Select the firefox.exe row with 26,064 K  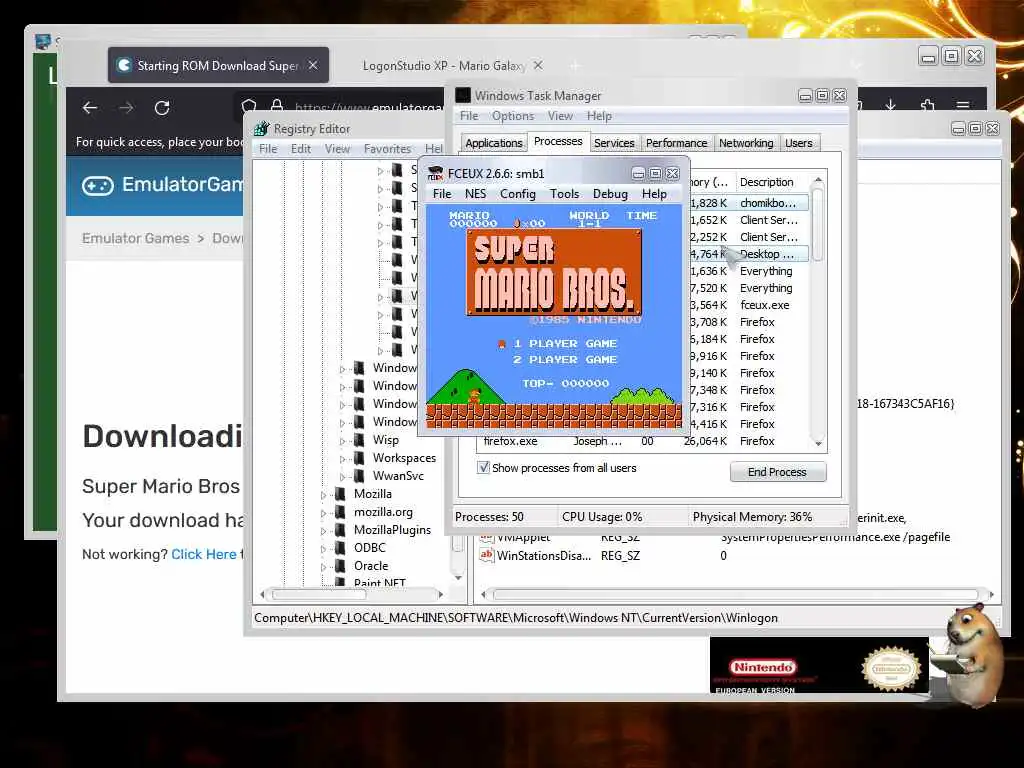coord(643,441)
